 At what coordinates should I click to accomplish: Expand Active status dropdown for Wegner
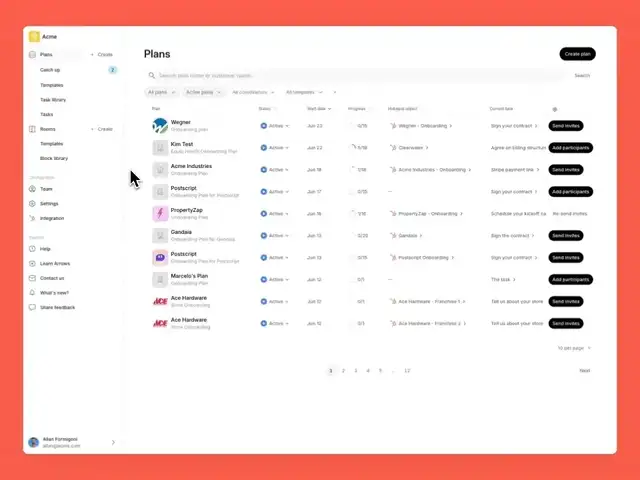pyautogui.click(x=275, y=126)
